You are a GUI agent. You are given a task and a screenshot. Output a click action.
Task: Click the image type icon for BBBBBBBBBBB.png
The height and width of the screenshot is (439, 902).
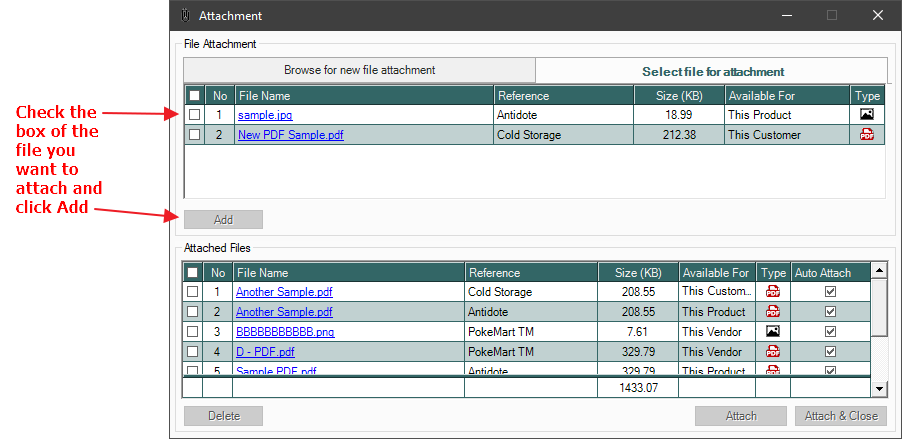[772, 332]
